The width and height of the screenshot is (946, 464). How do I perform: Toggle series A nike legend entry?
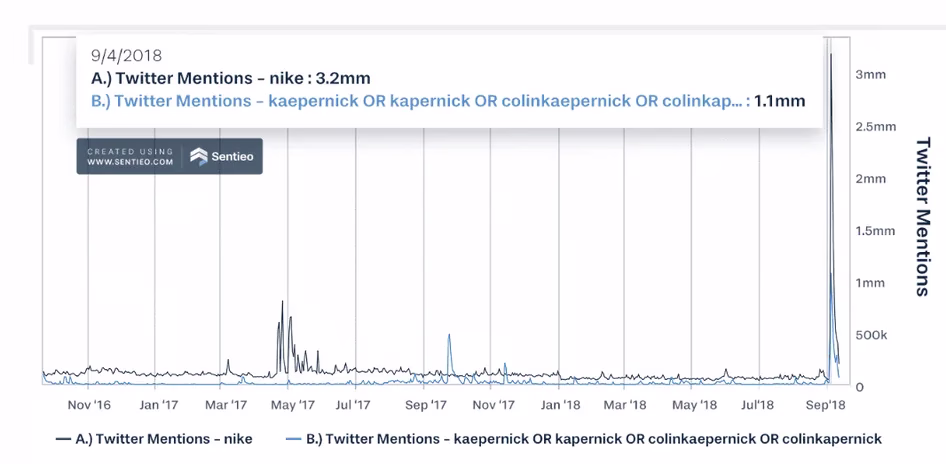point(154,439)
